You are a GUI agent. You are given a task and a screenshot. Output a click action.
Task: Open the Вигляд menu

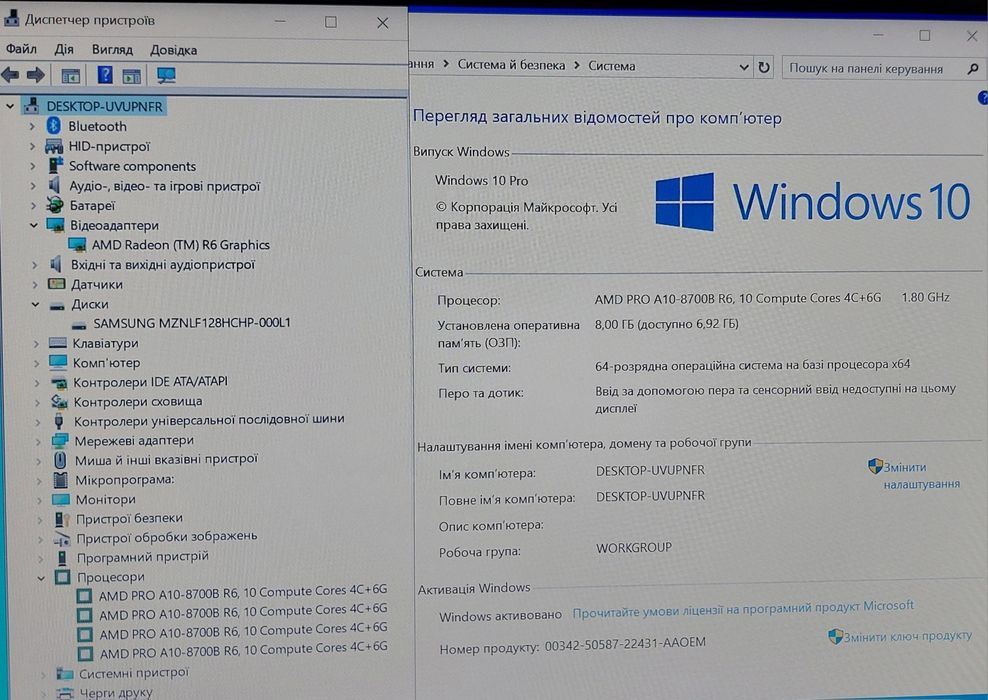(x=112, y=50)
